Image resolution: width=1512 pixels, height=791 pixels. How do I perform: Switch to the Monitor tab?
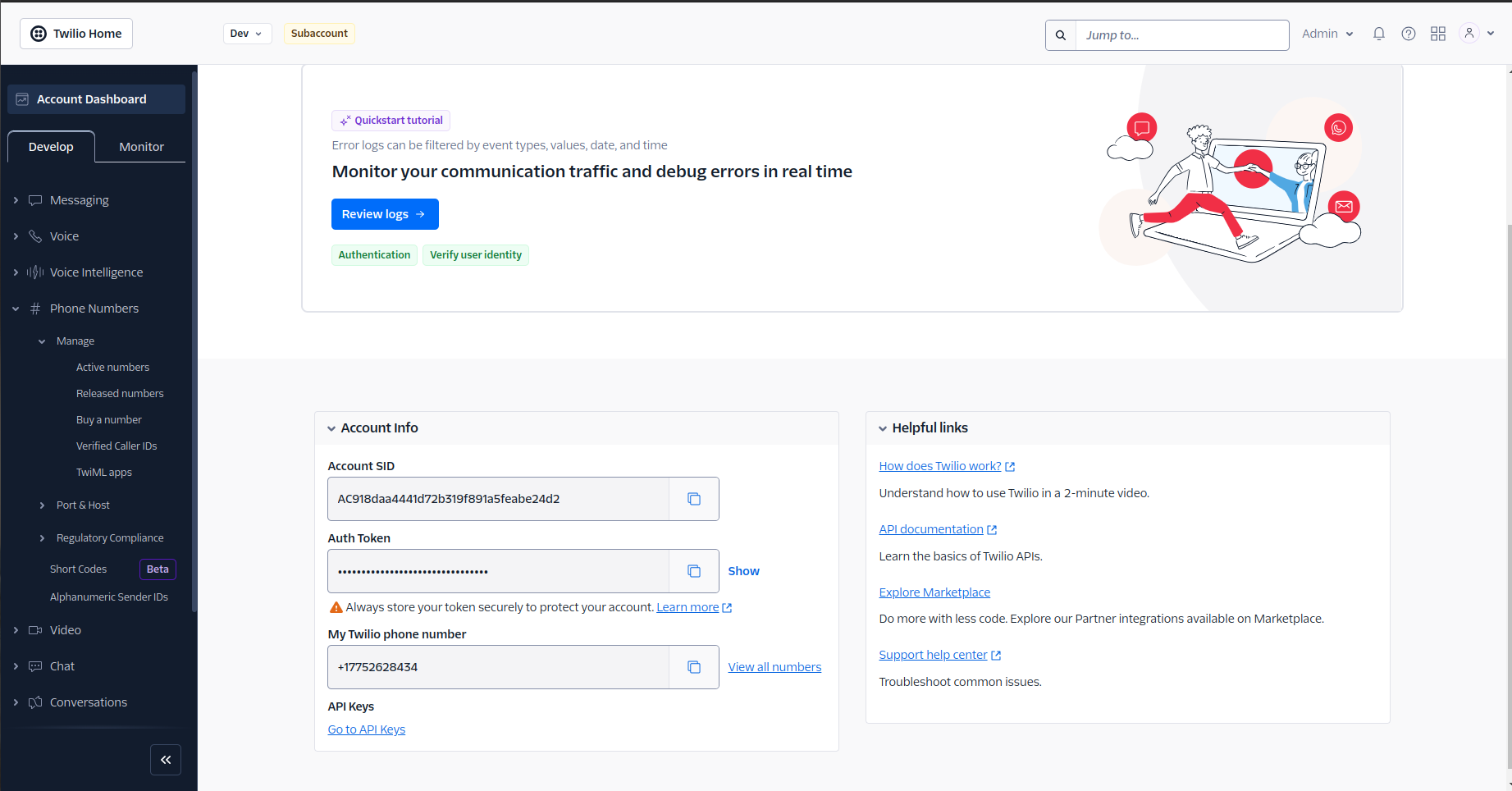141,147
